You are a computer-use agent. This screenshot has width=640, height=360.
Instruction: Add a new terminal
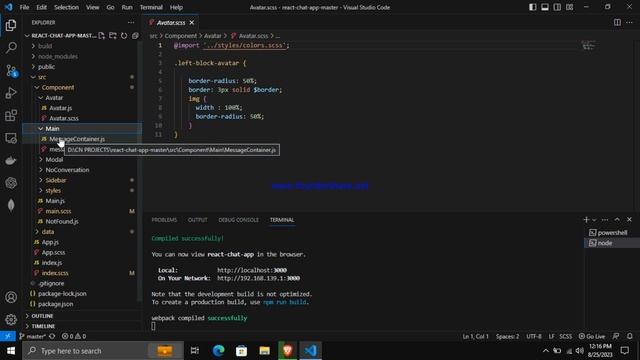pos(586,220)
